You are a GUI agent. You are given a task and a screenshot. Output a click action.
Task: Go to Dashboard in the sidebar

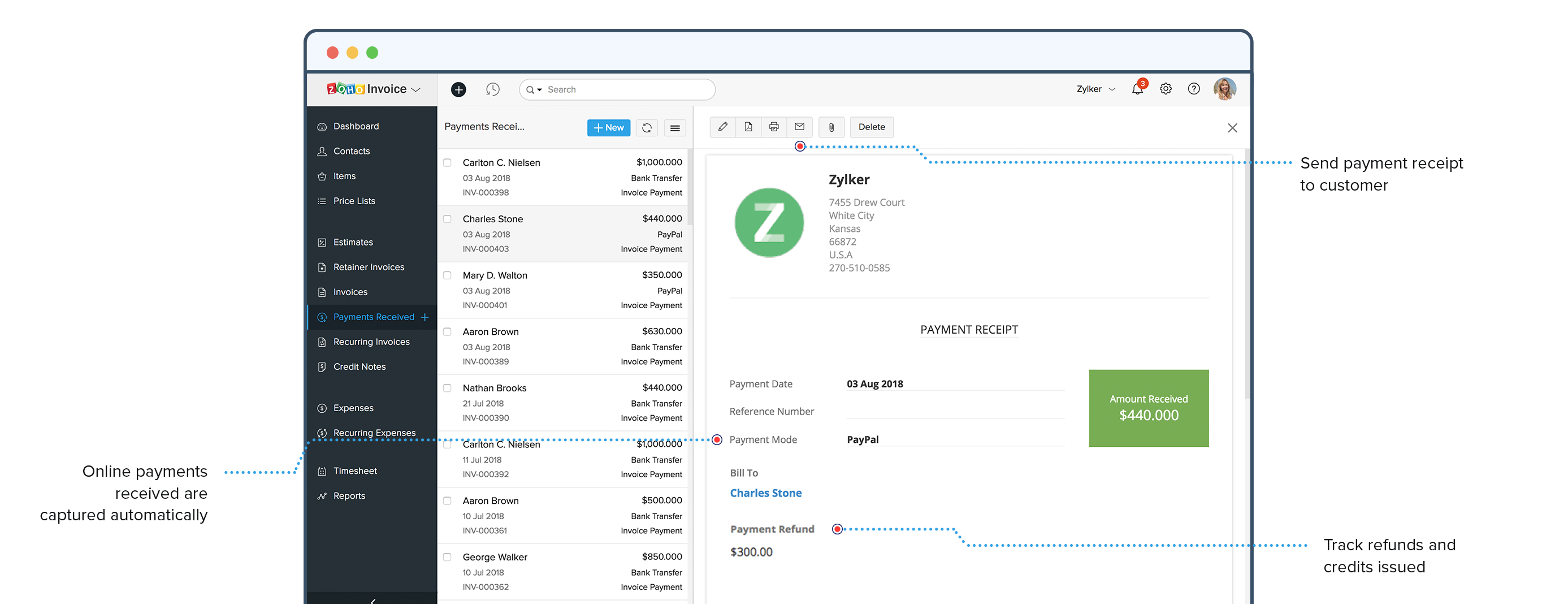[x=372, y=126]
